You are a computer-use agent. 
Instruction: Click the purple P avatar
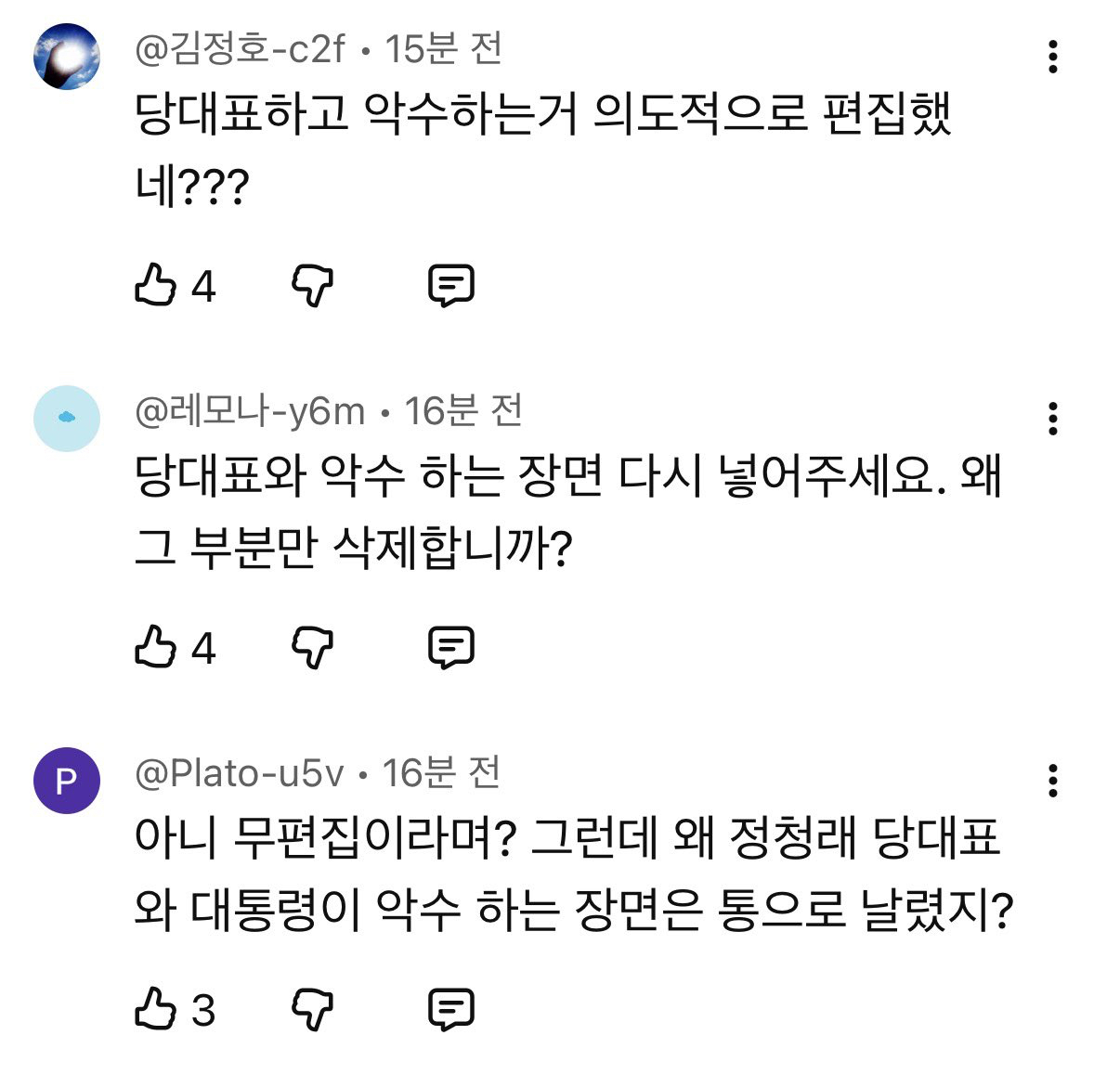[x=66, y=781]
